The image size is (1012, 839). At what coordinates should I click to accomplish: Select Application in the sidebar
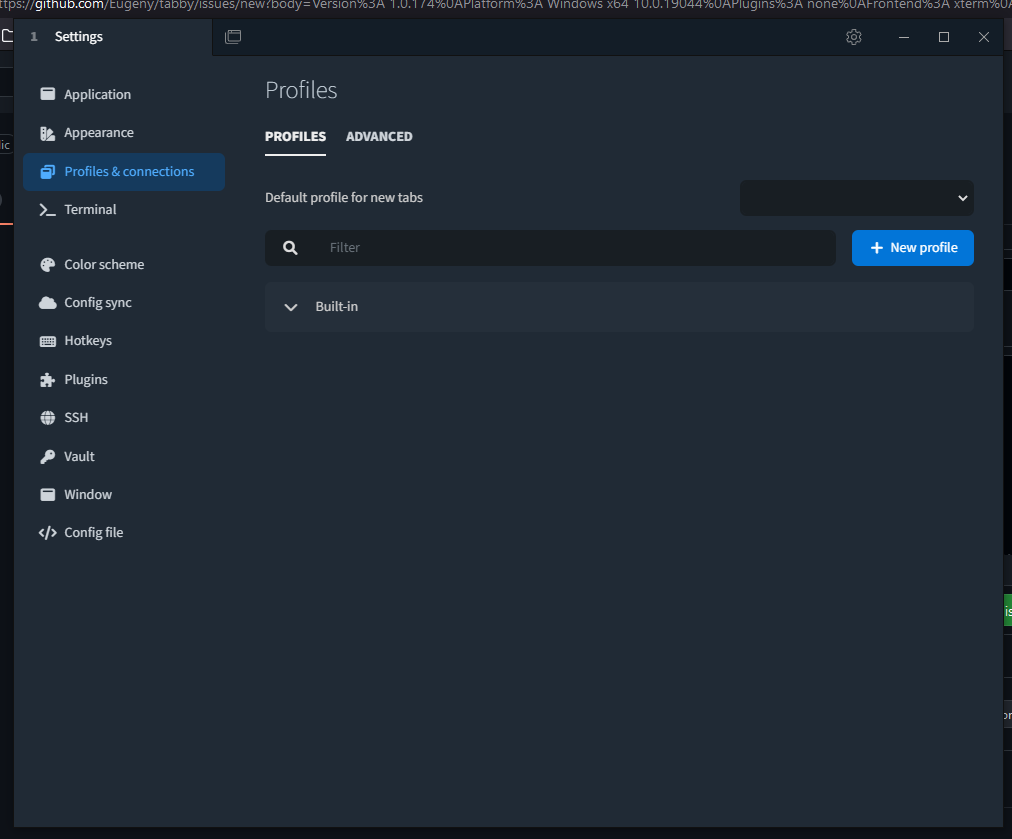97,94
